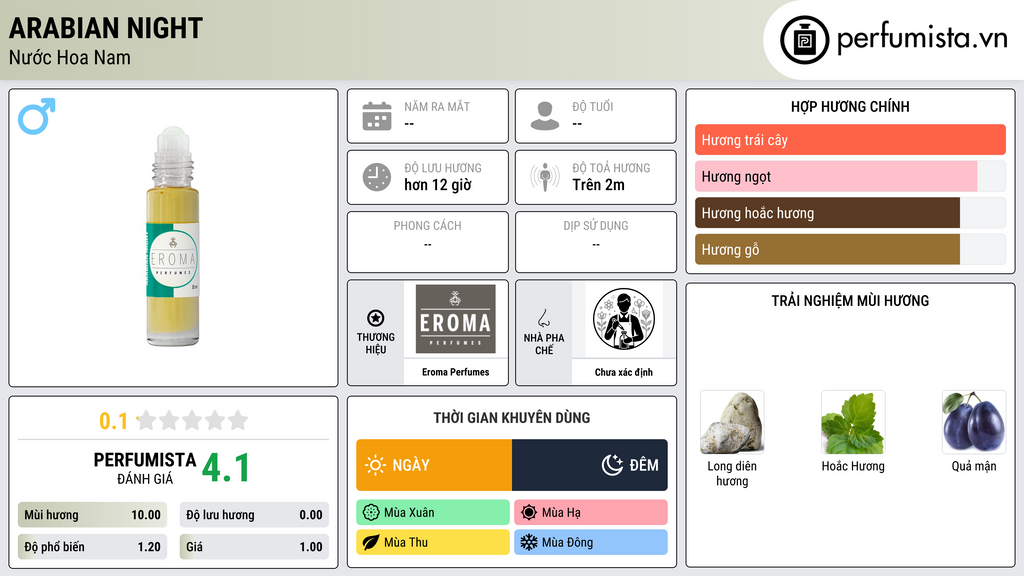Select the Mùa Đông season chip
The width and height of the screenshot is (1024, 576).
point(591,542)
